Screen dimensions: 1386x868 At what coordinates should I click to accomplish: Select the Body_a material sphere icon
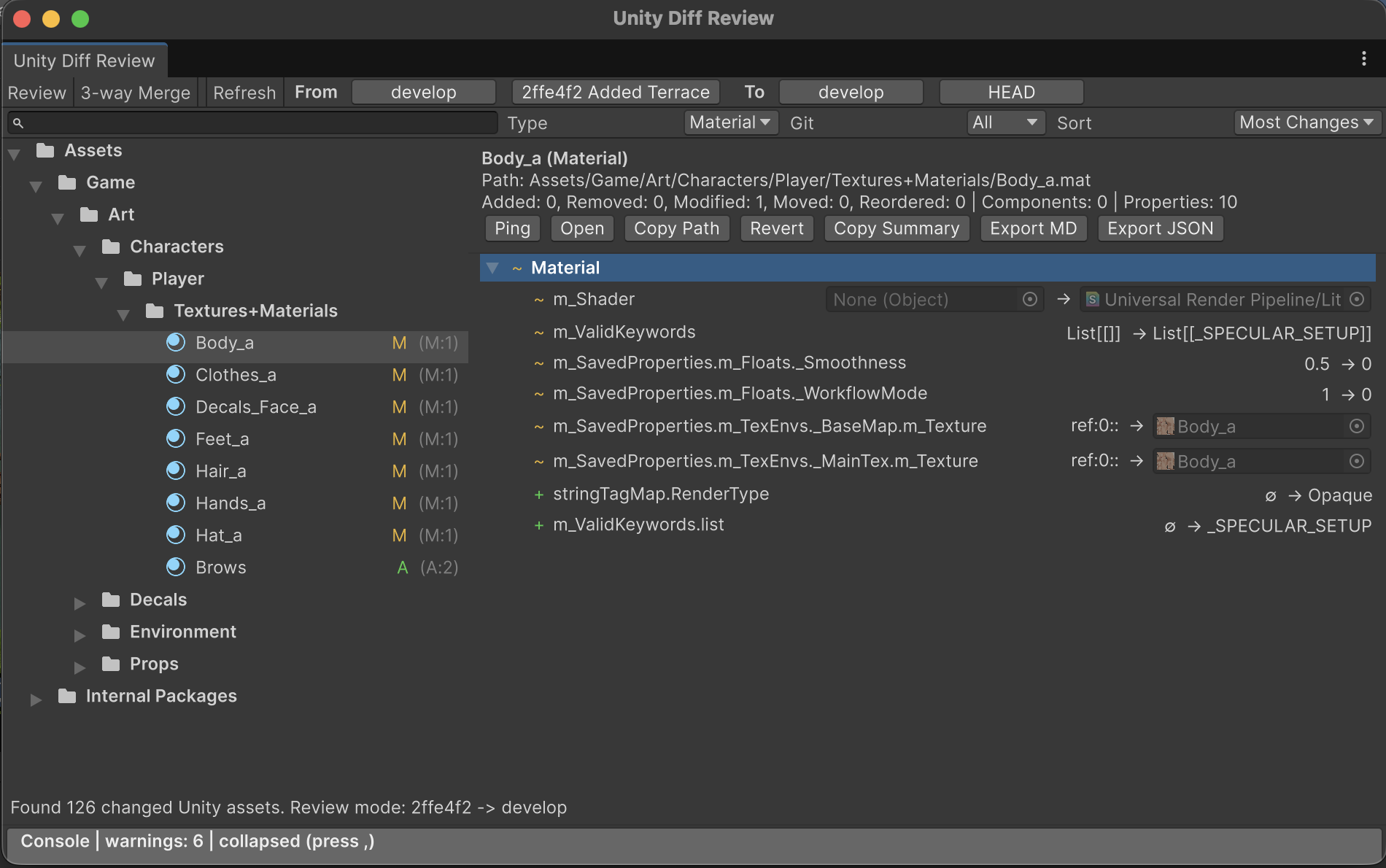click(176, 342)
